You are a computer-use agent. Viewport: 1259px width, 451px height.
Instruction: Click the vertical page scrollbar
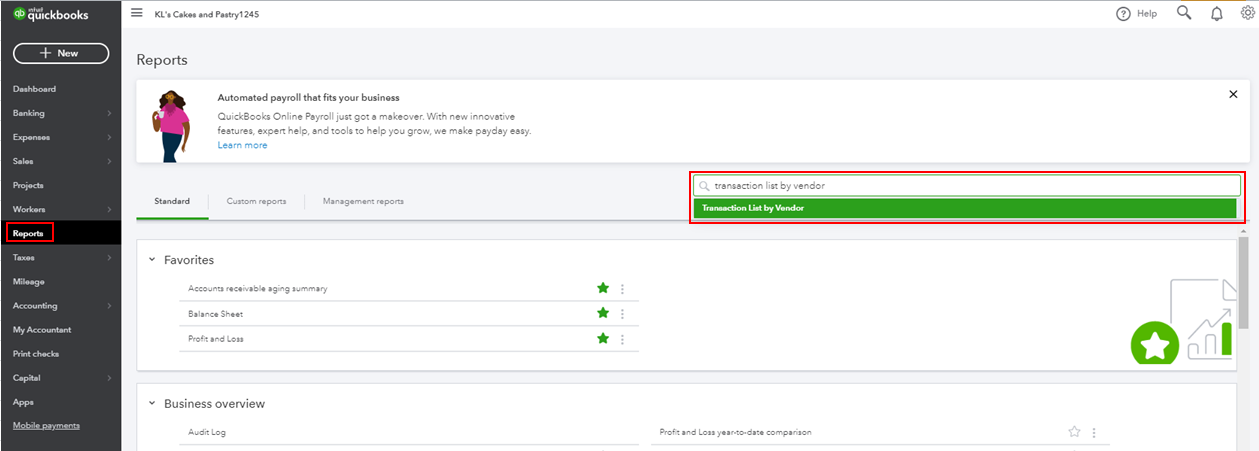[x=1244, y=282]
